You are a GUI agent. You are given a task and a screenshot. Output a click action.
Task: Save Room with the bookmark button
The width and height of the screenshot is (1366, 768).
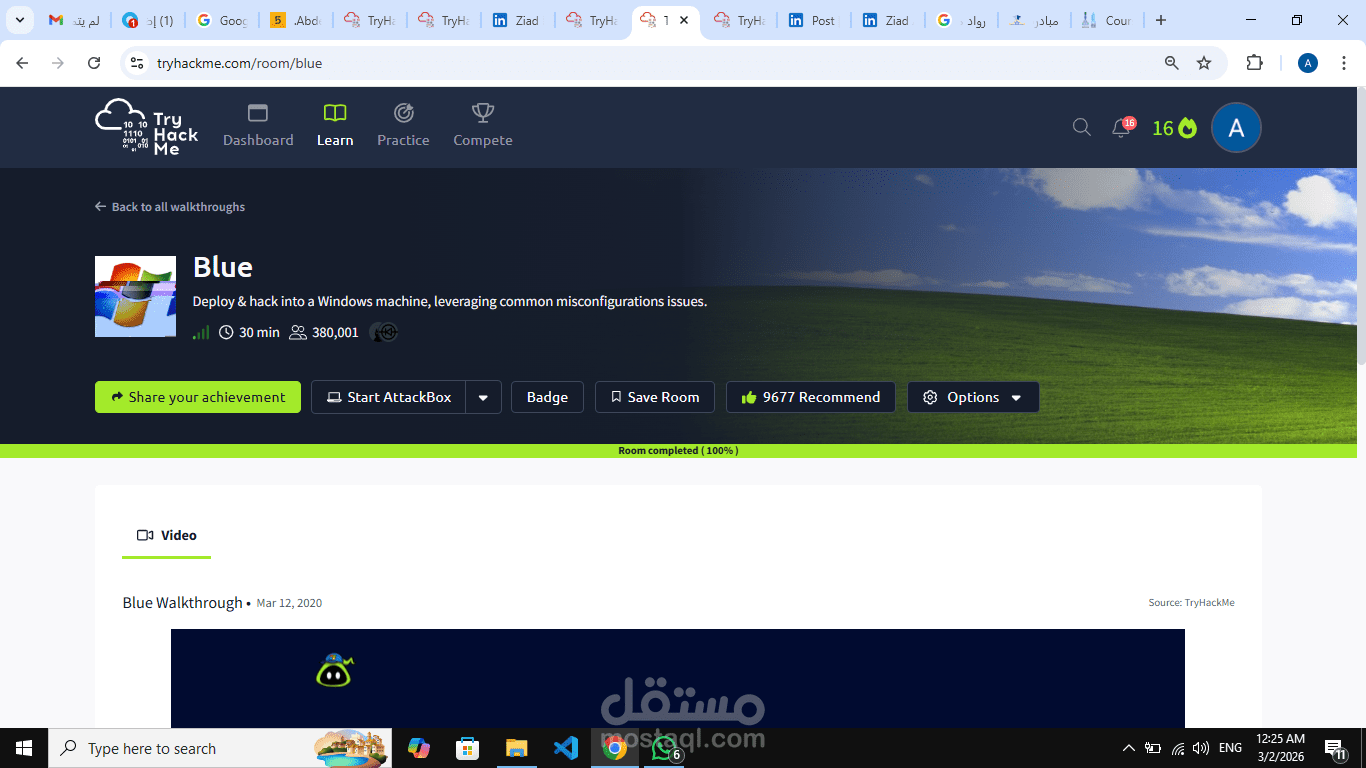click(655, 397)
